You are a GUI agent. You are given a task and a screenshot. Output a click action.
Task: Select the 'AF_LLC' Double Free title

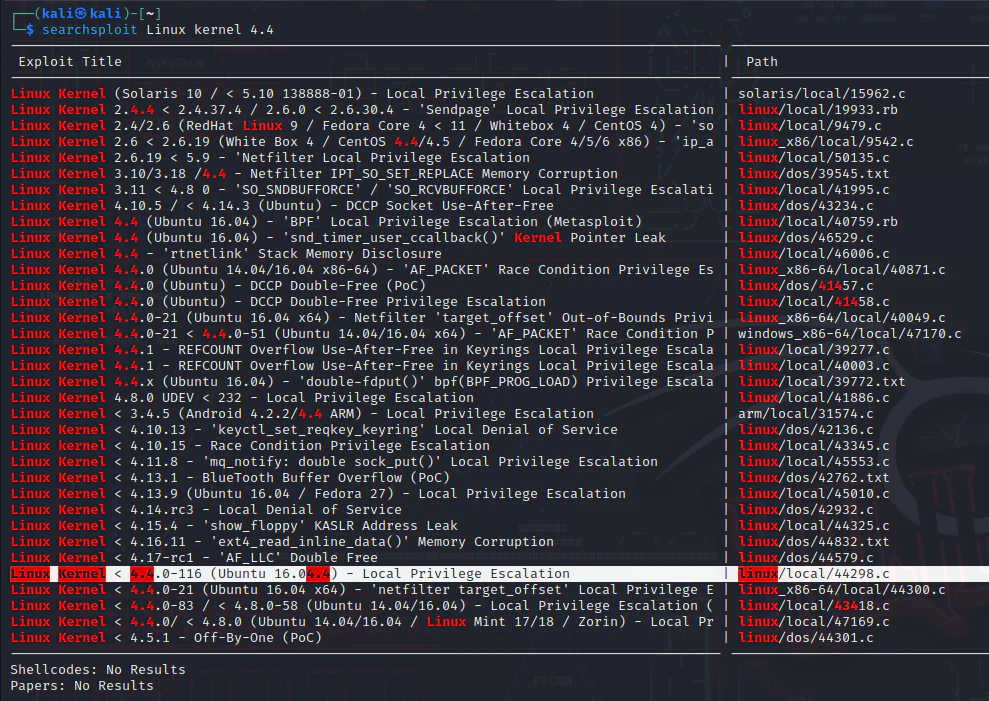[x=194, y=558]
